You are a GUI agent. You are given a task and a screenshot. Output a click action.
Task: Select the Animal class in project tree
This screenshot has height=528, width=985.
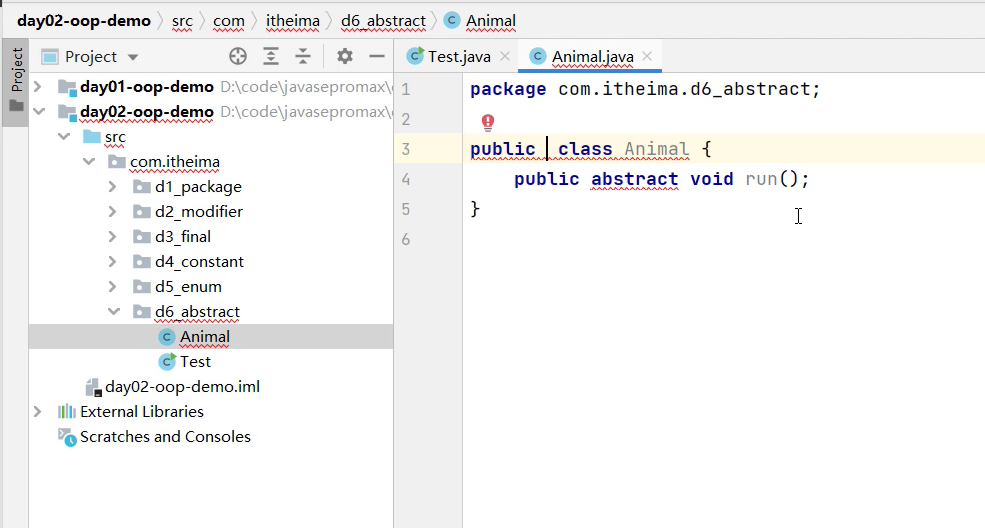pyautogui.click(x=211, y=337)
